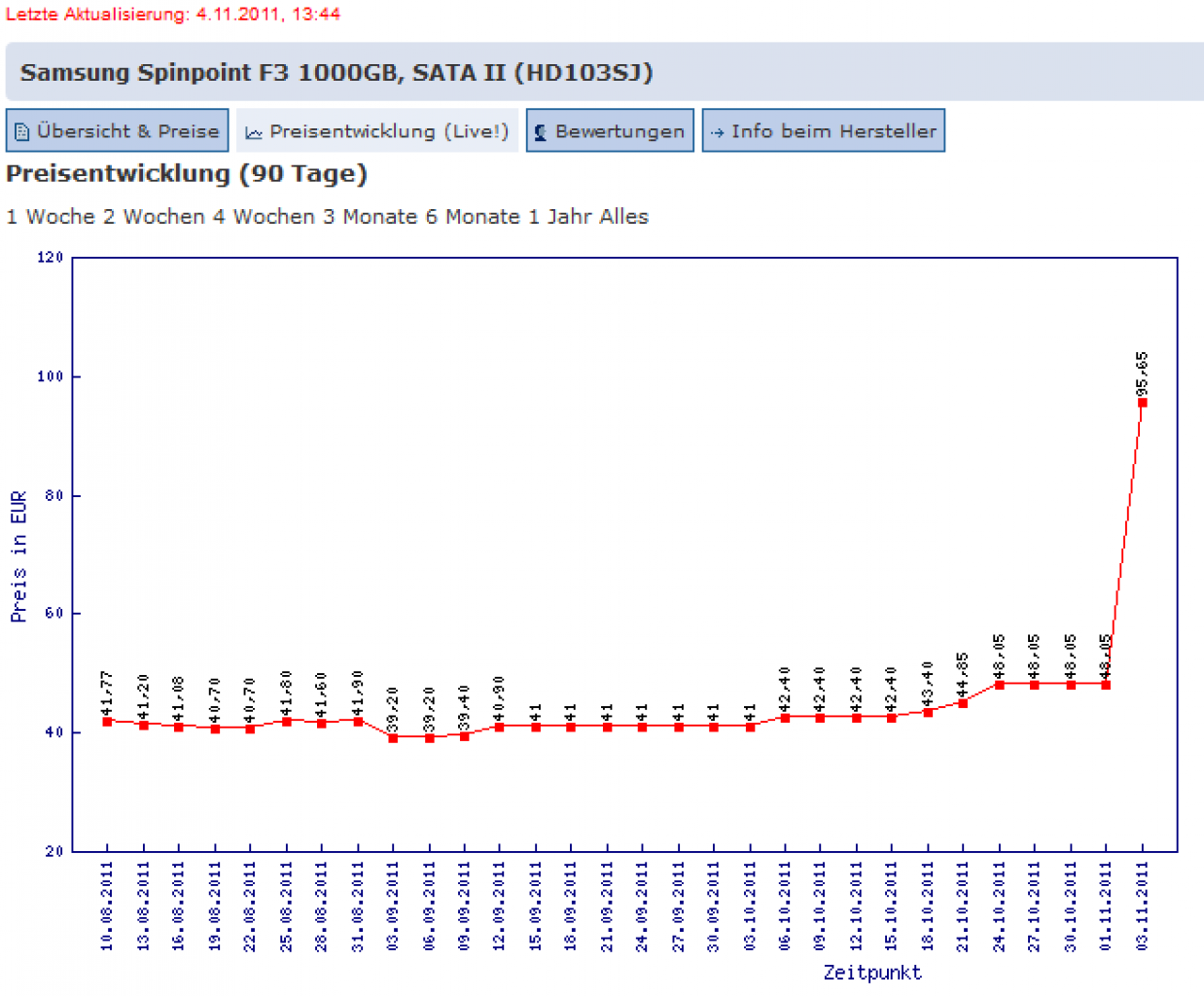Click the 41,77 data point at 10.08.2011

click(x=107, y=722)
